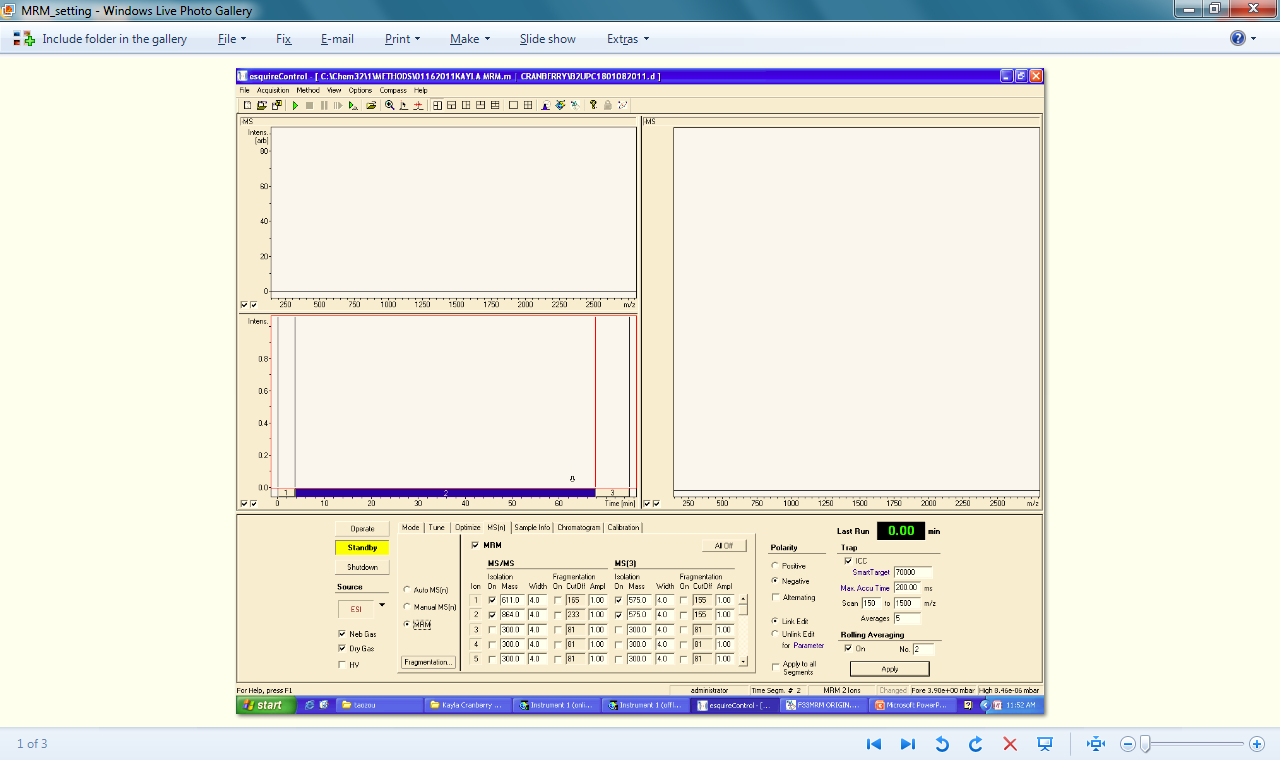
Task: Toggle the MRM checkbox in the MS(n) panel
Action: pyautogui.click(x=475, y=545)
